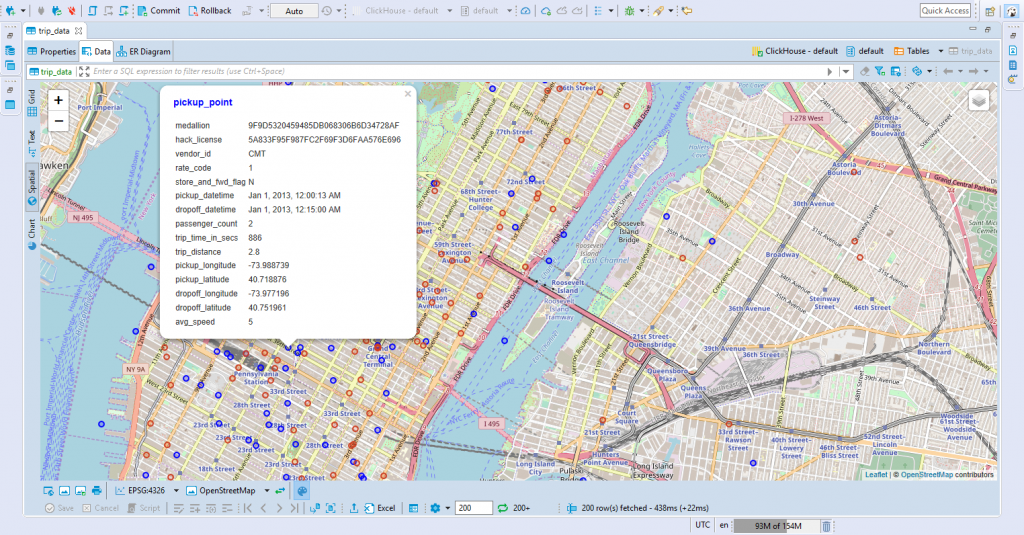Image resolution: width=1024 pixels, height=535 pixels.
Task: Switch to Spatial view in side panel
Action: pos(32,187)
